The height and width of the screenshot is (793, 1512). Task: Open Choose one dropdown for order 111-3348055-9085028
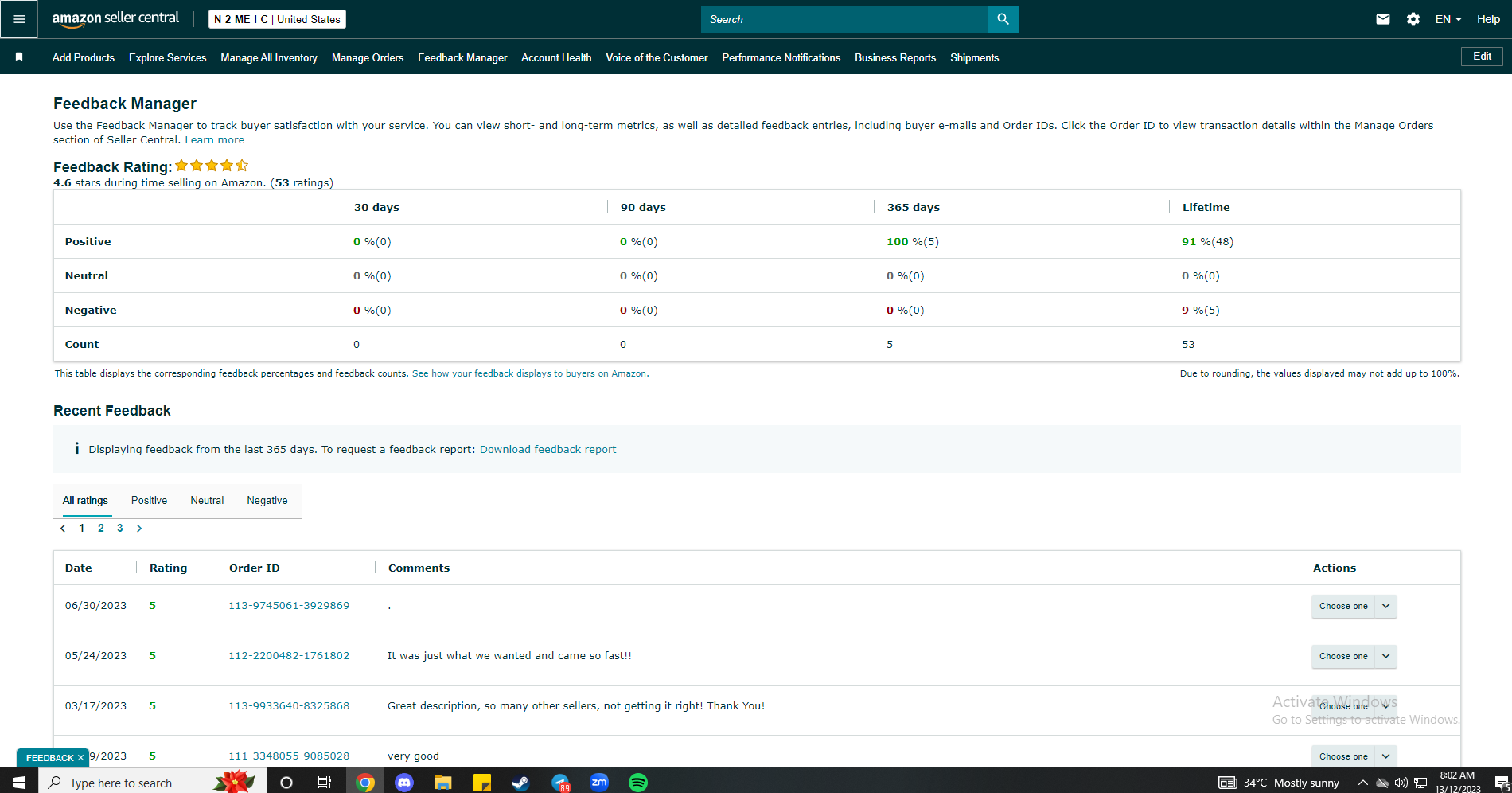[1354, 756]
